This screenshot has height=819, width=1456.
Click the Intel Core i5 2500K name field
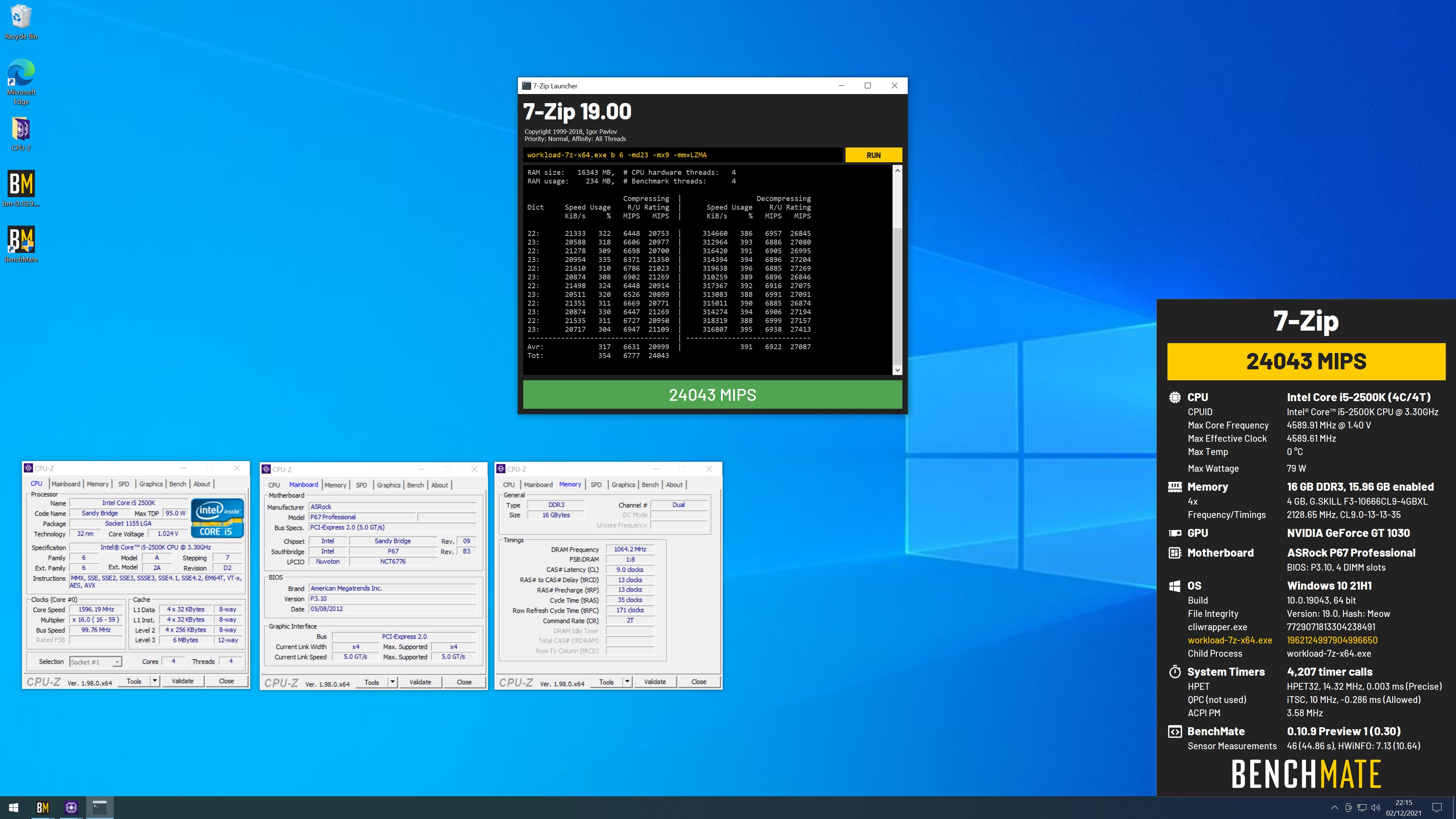tap(128, 503)
